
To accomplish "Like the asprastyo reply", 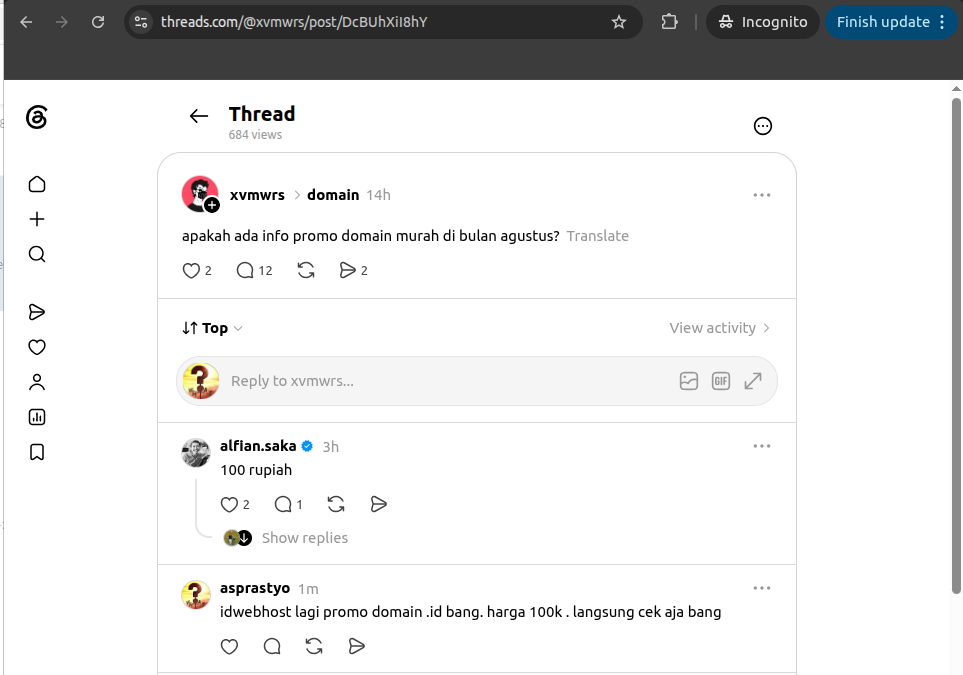I will pos(229,646).
